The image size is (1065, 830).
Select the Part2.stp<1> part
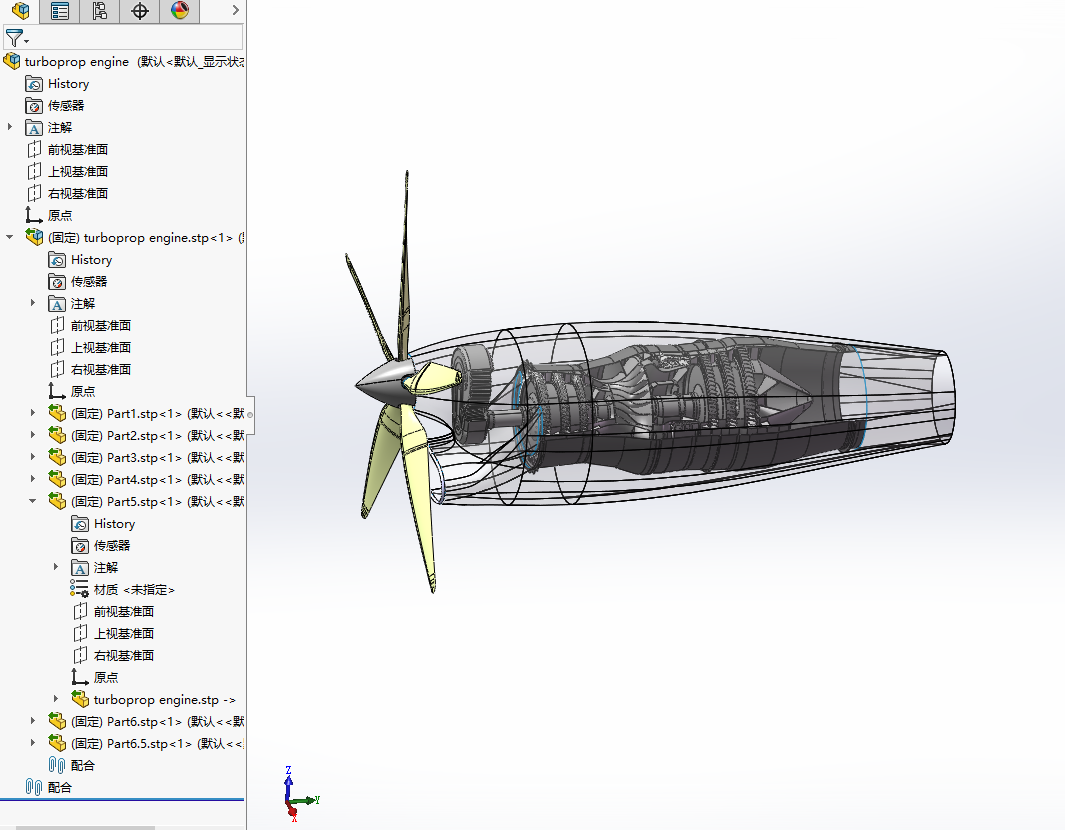pyautogui.click(x=146, y=435)
